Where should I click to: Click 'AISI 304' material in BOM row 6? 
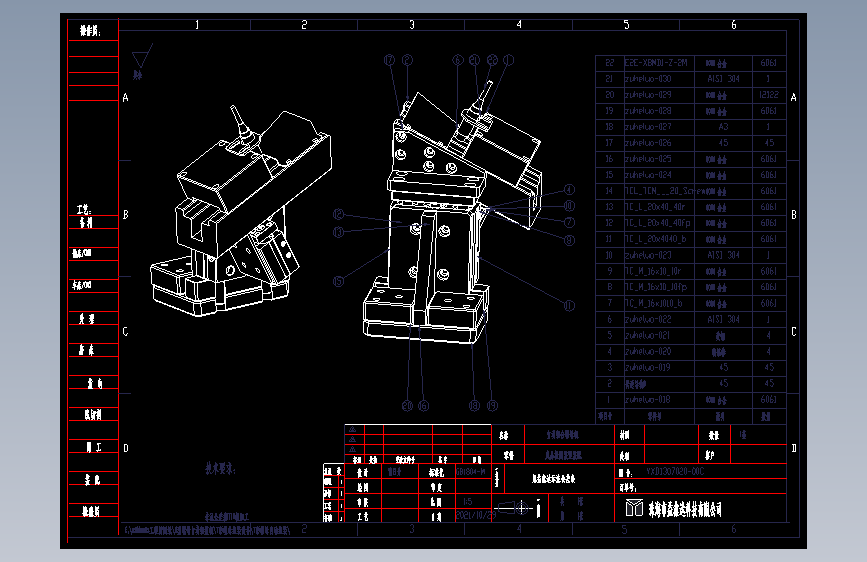point(723,320)
